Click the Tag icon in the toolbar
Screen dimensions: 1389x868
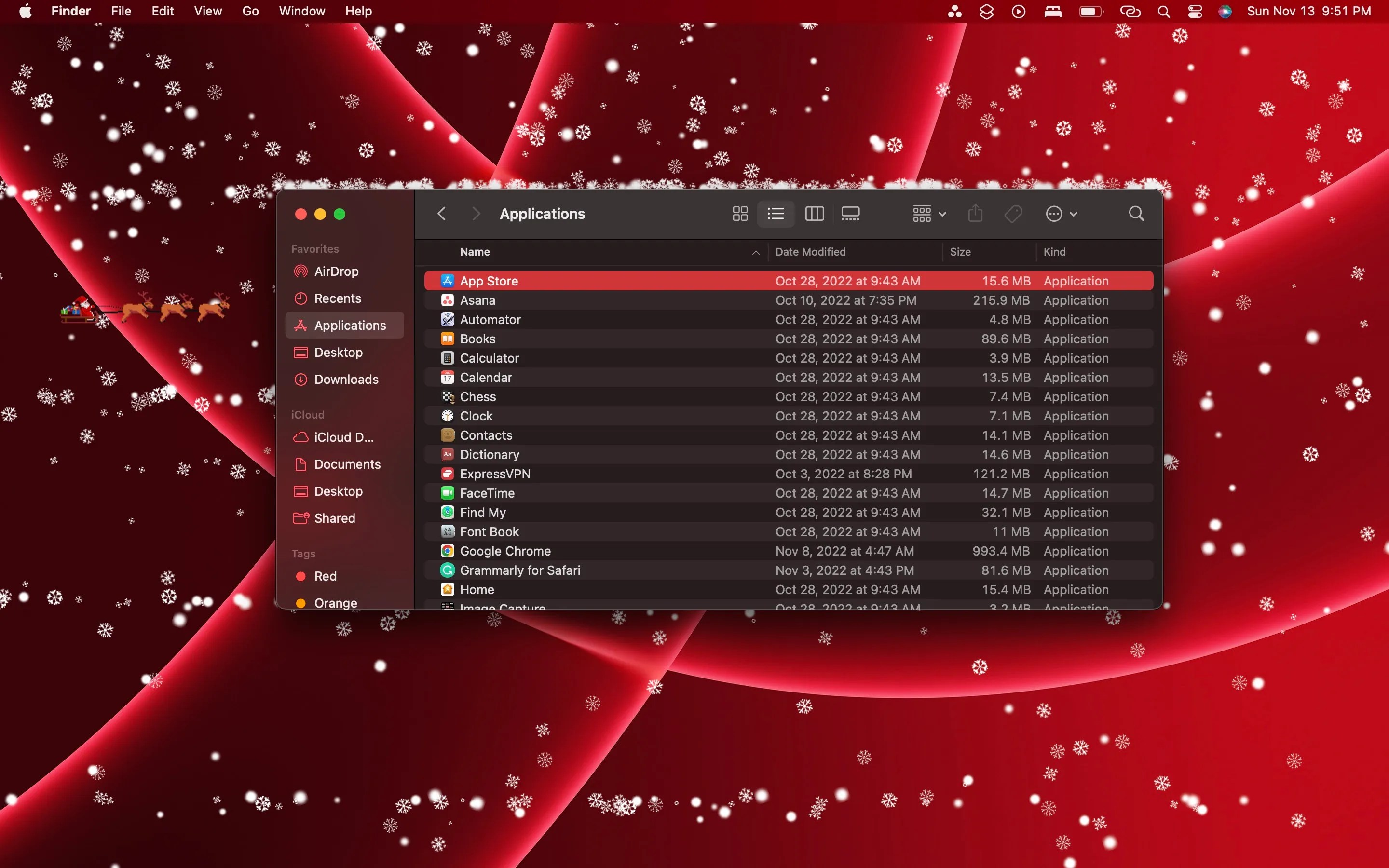pos(1013,214)
